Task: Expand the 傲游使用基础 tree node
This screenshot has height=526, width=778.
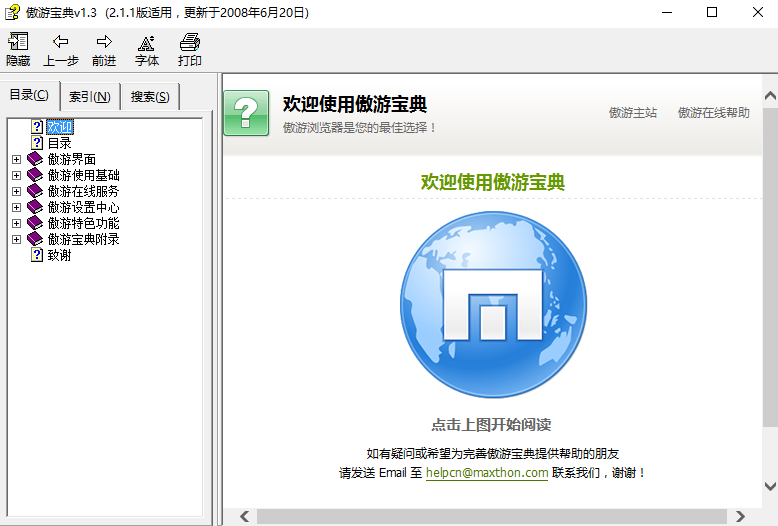Action: (x=16, y=175)
